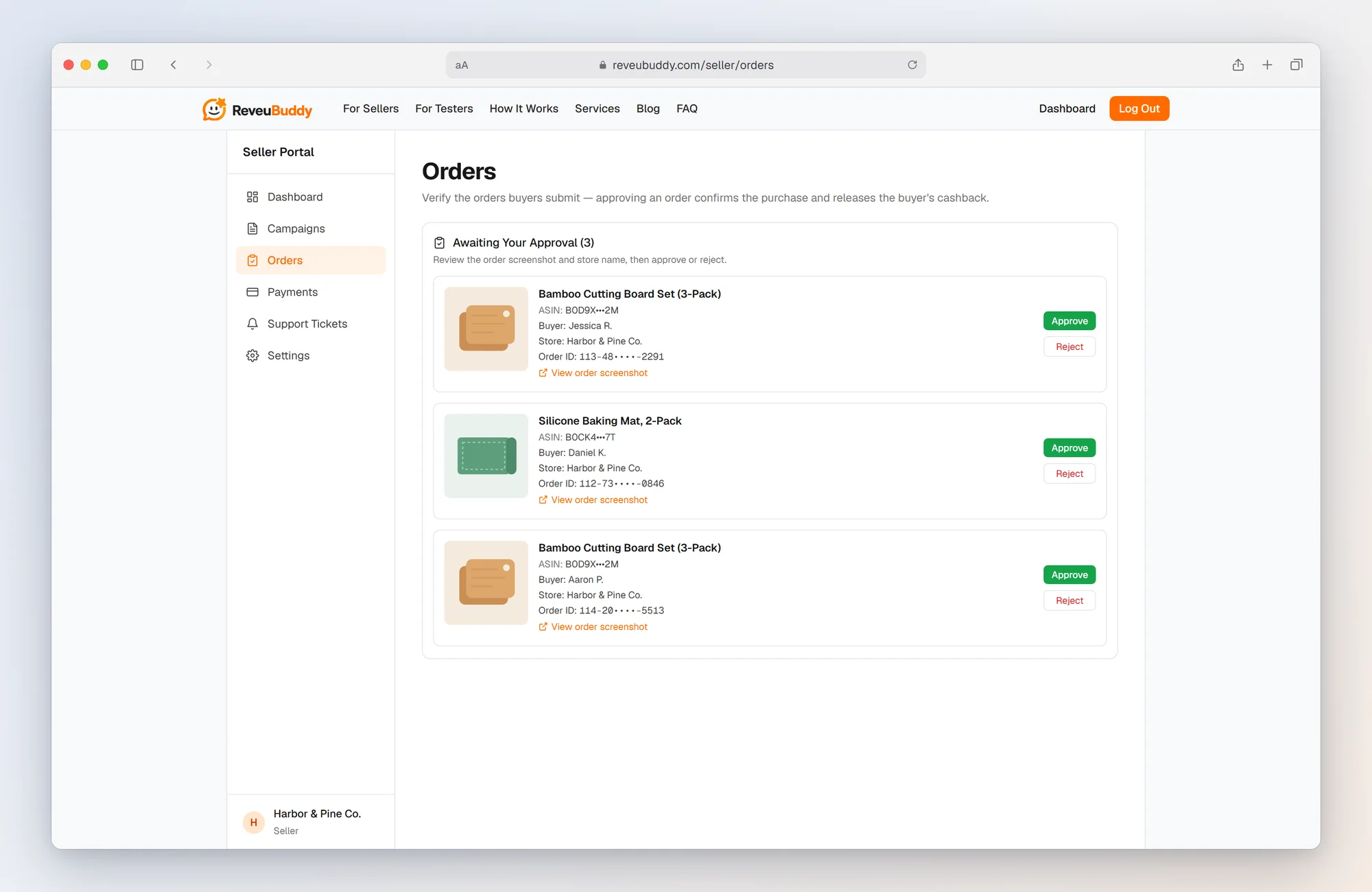Viewport: 1372px width, 892px height.
Task: Open Dashboard in the top navigation
Action: 1067,108
